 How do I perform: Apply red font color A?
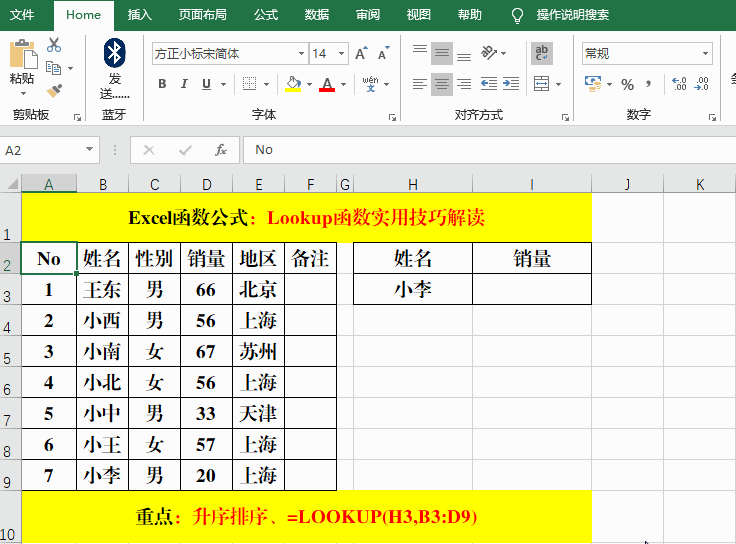pos(327,84)
